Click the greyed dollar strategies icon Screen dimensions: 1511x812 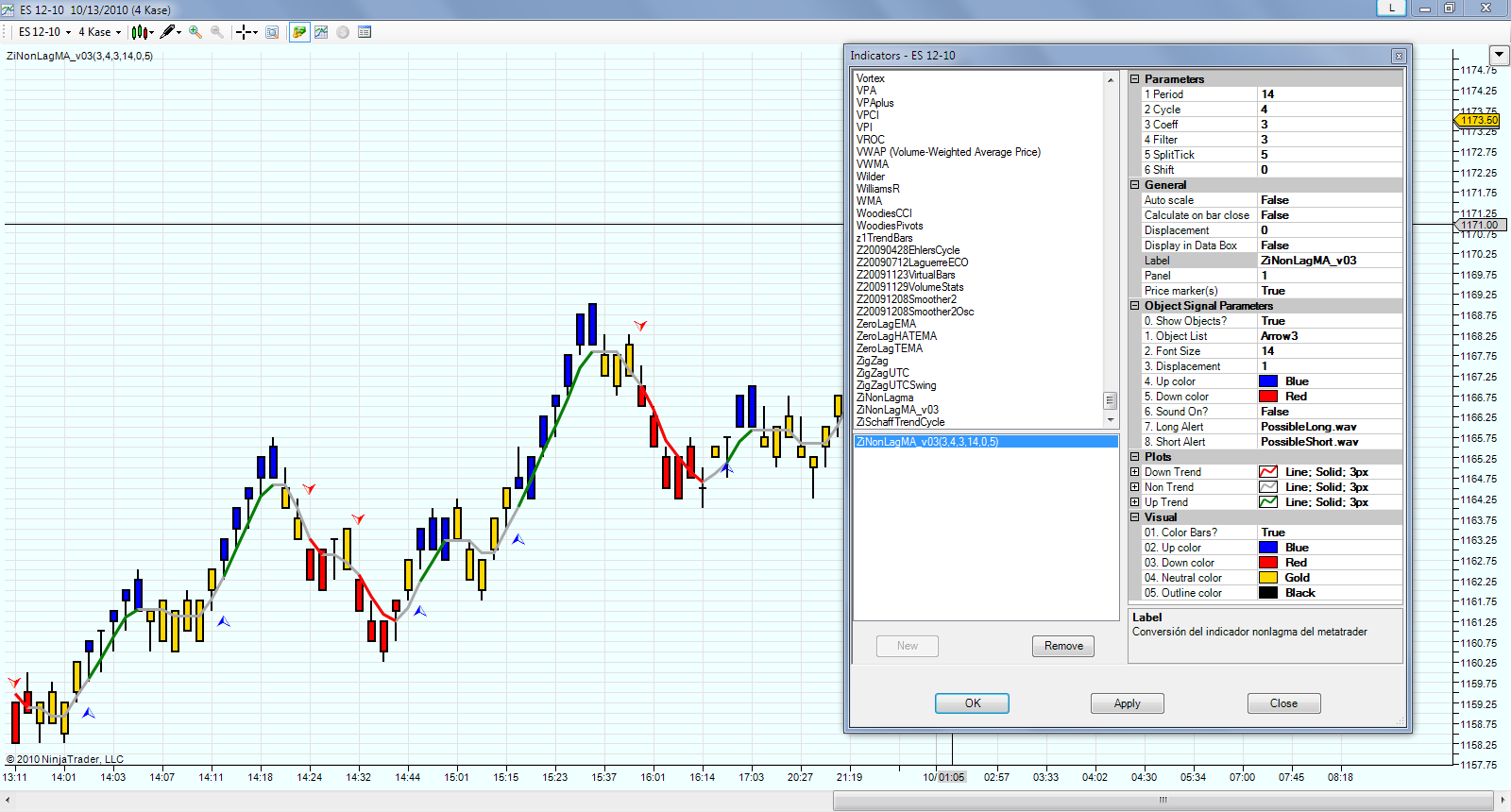343,32
